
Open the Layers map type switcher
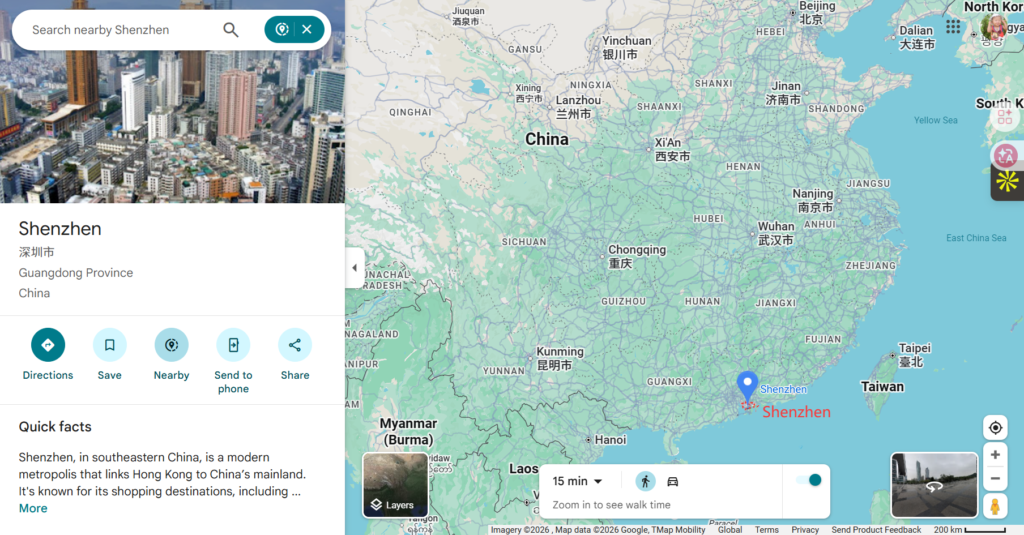[x=395, y=485]
